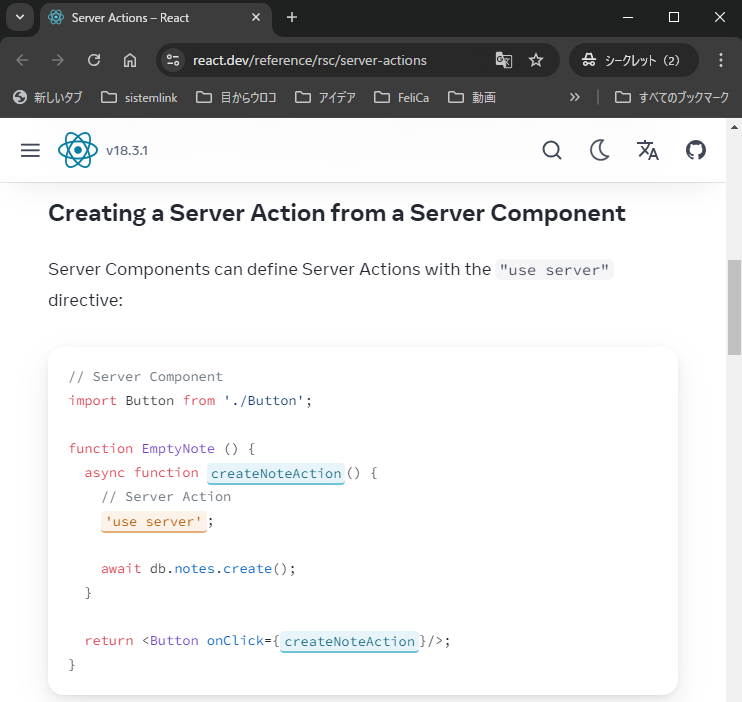The image size is (742, 702).
Task: Open the FeliCa bookmark folder
Action: pyautogui.click(x=401, y=98)
